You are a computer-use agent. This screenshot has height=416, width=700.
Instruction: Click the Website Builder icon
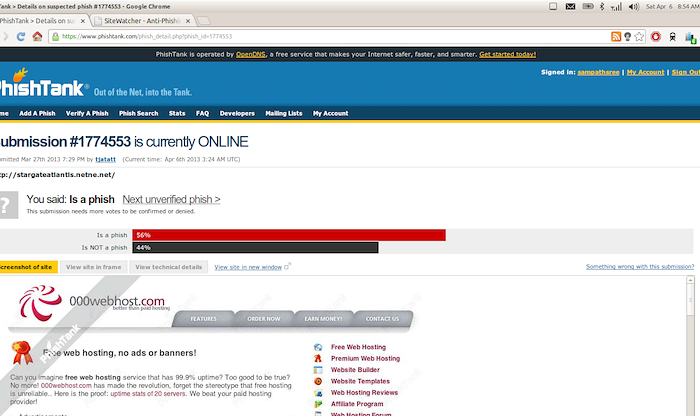[318, 370]
